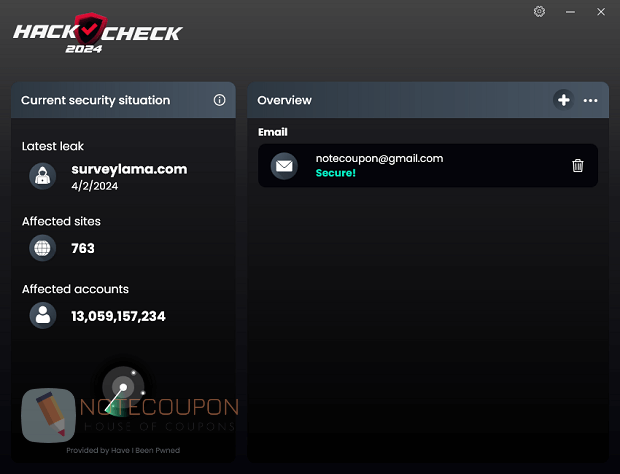Open the settings gear icon
620x474 pixels.
coord(539,11)
